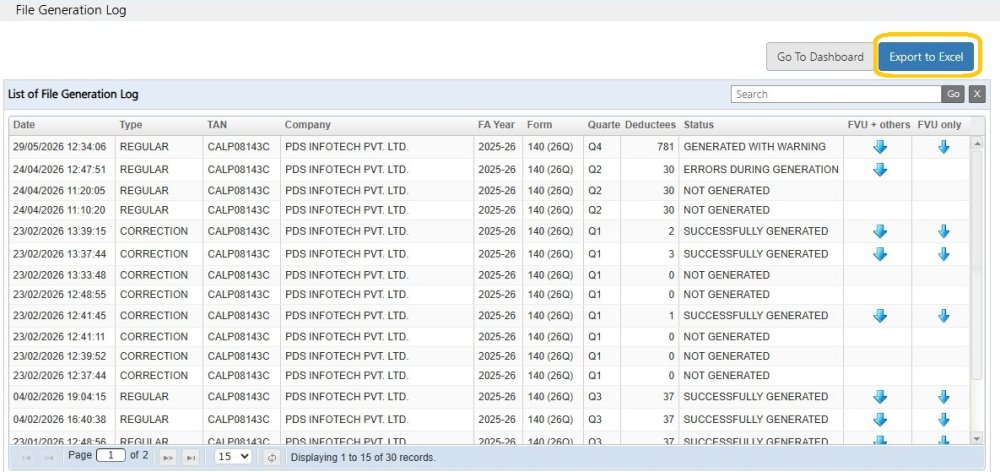1000x472 pixels.
Task: Click the Quarter column header
Action: pos(603,125)
